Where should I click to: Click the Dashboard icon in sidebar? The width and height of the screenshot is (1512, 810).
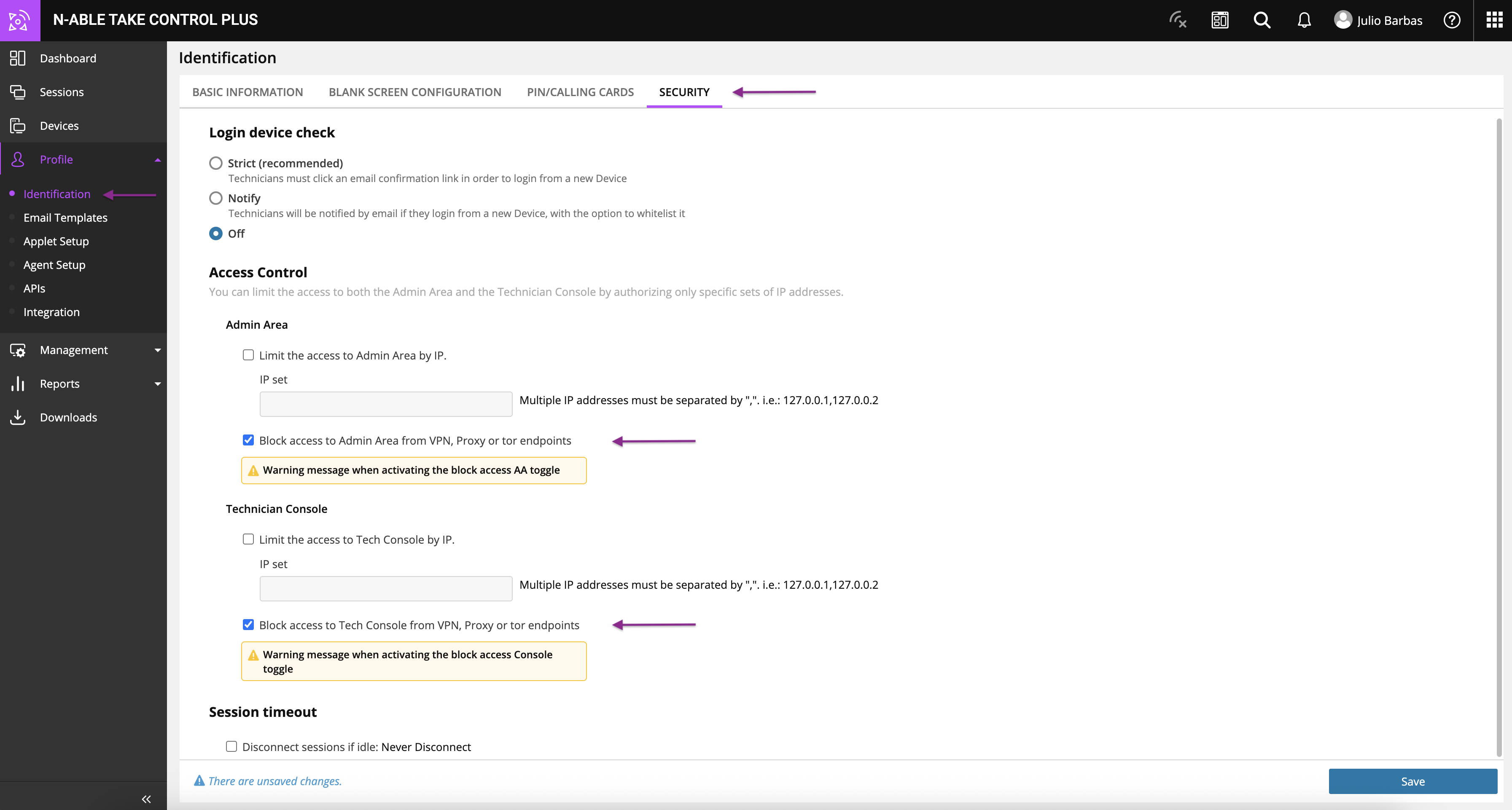[x=18, y=58]
